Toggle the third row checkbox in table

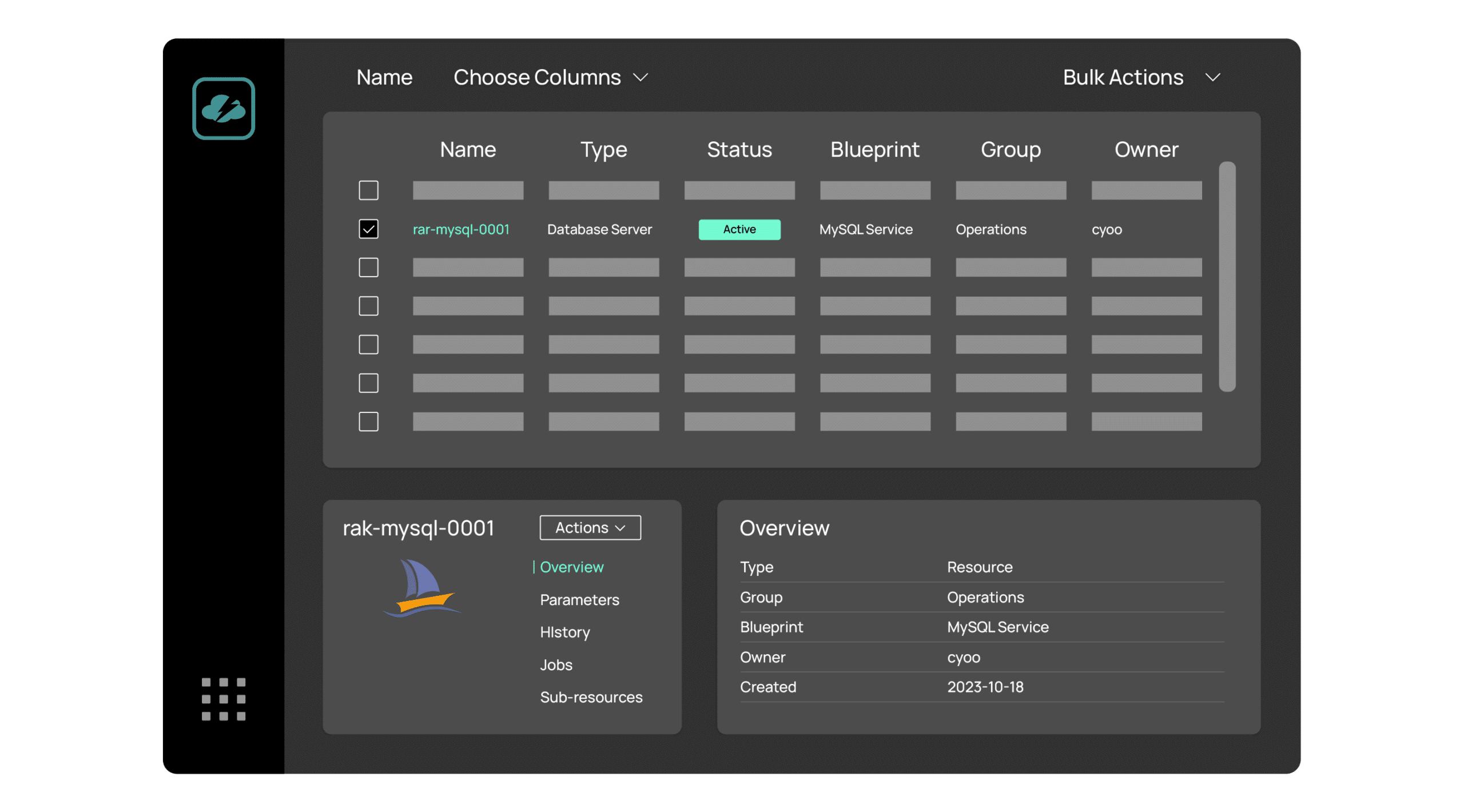coord(369,267)
